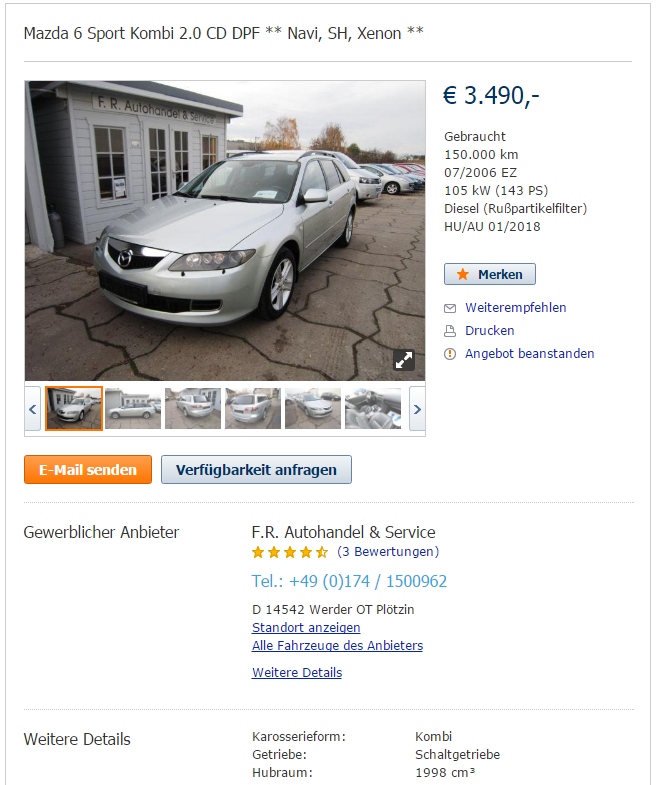Viewport: 657px width, 785px height.
Task: Click the warning icon beside Angebot beanstanden
Action: tap(450, 354)
